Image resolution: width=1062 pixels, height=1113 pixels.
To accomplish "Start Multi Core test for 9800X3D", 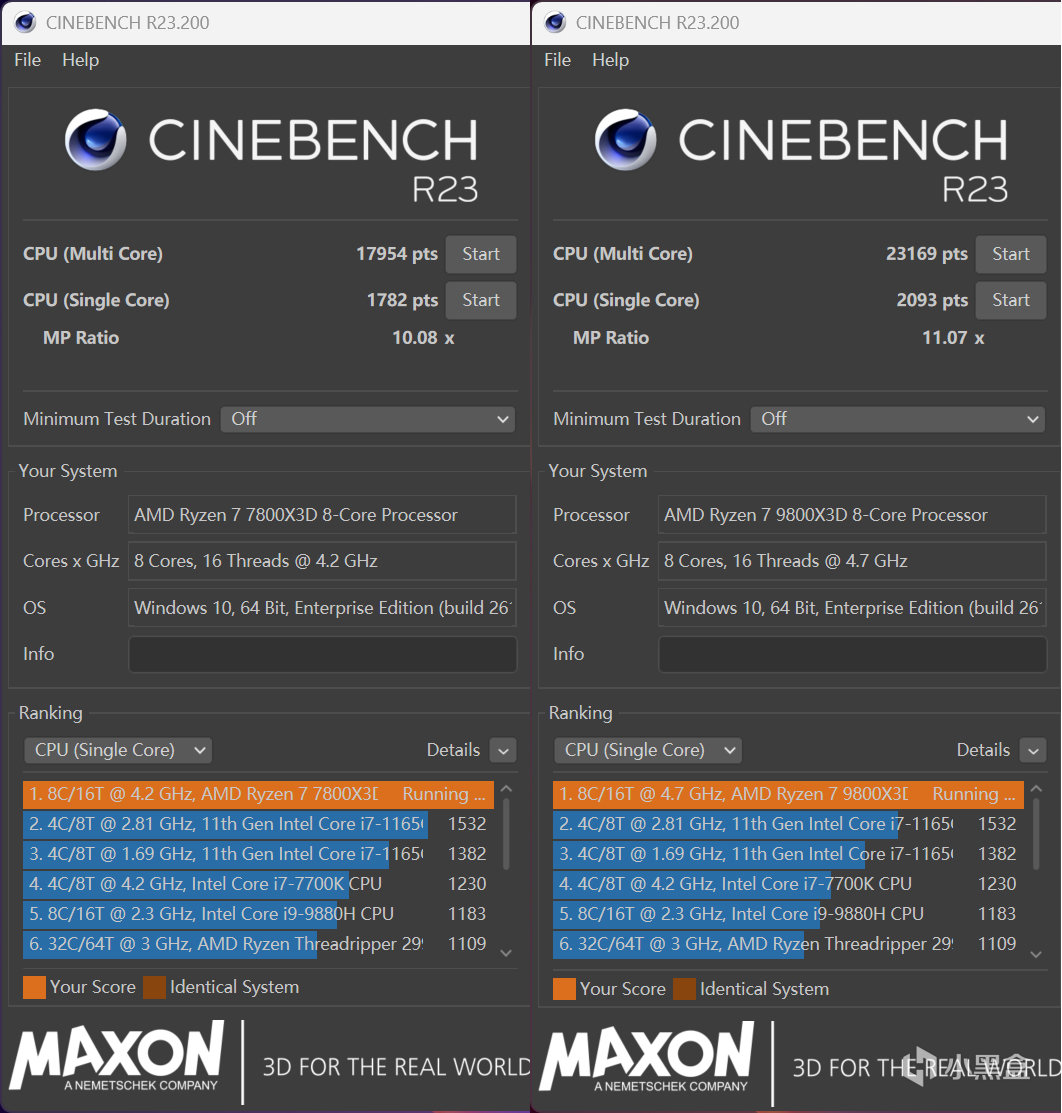I will click(1010, 254).
